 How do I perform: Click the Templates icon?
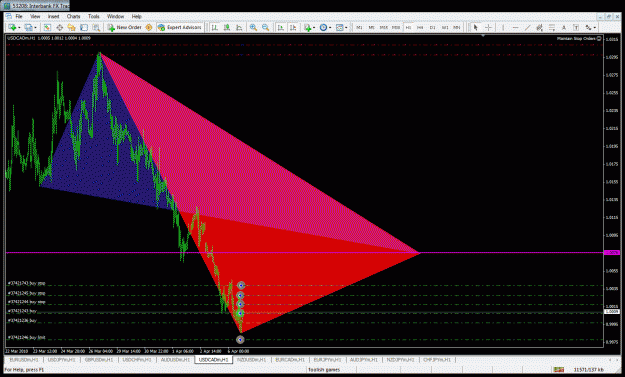point(339,27)
